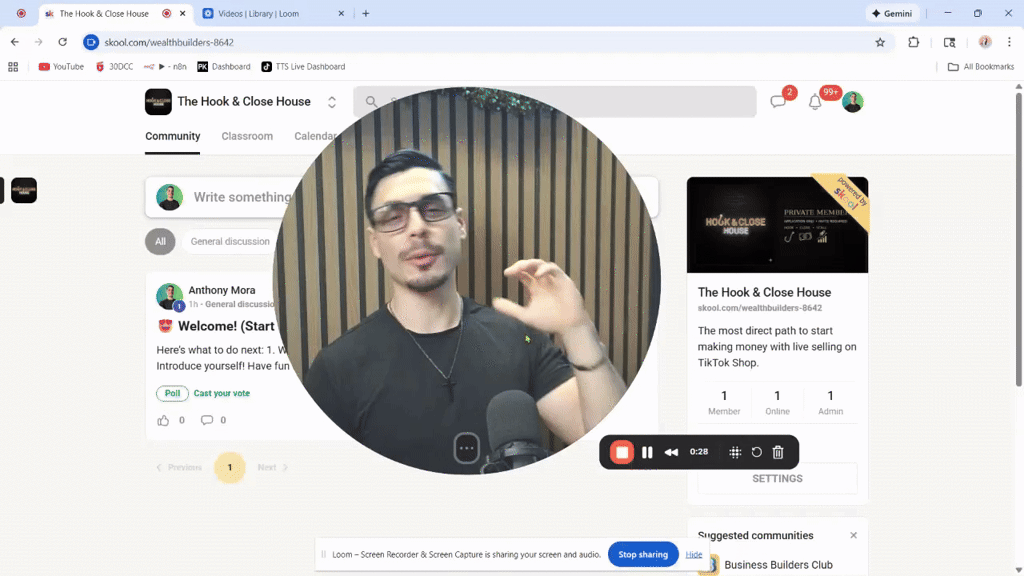The image size is (1024, 576).
Task: Open n8n bookmark
Action: click(165, 67)
